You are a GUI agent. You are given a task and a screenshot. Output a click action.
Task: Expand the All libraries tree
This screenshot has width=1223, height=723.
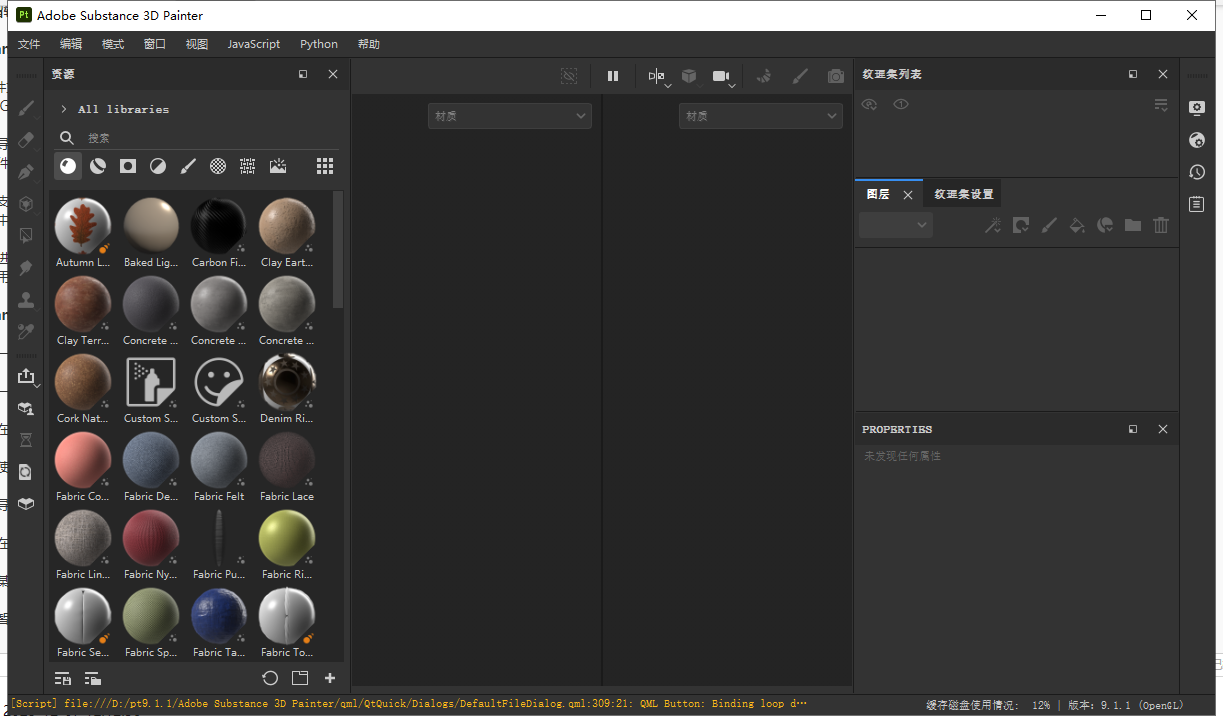click(64, 109)
